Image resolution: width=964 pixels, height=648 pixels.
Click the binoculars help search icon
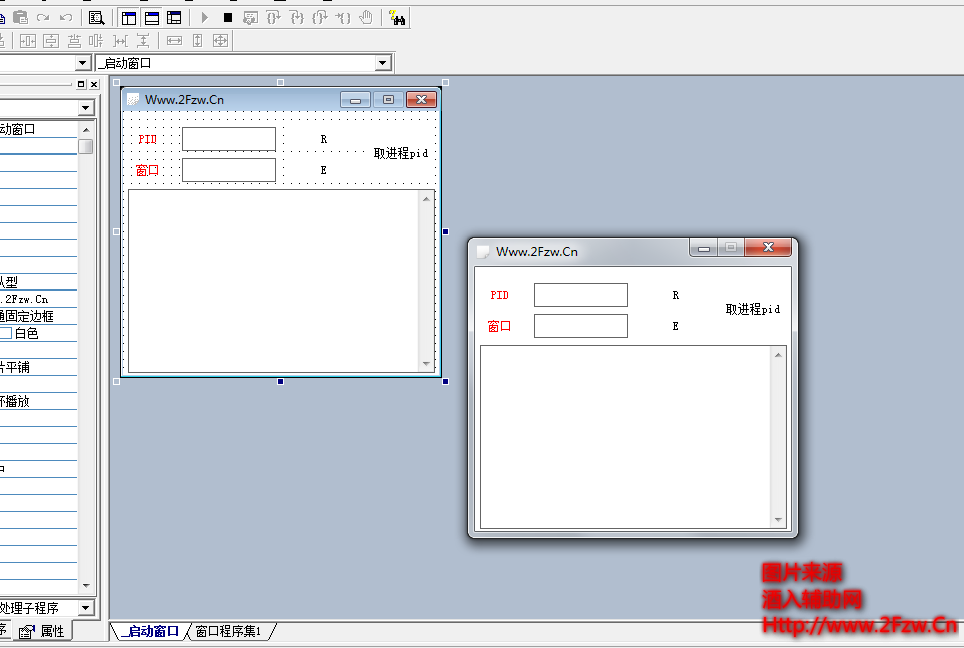point(397,17)
